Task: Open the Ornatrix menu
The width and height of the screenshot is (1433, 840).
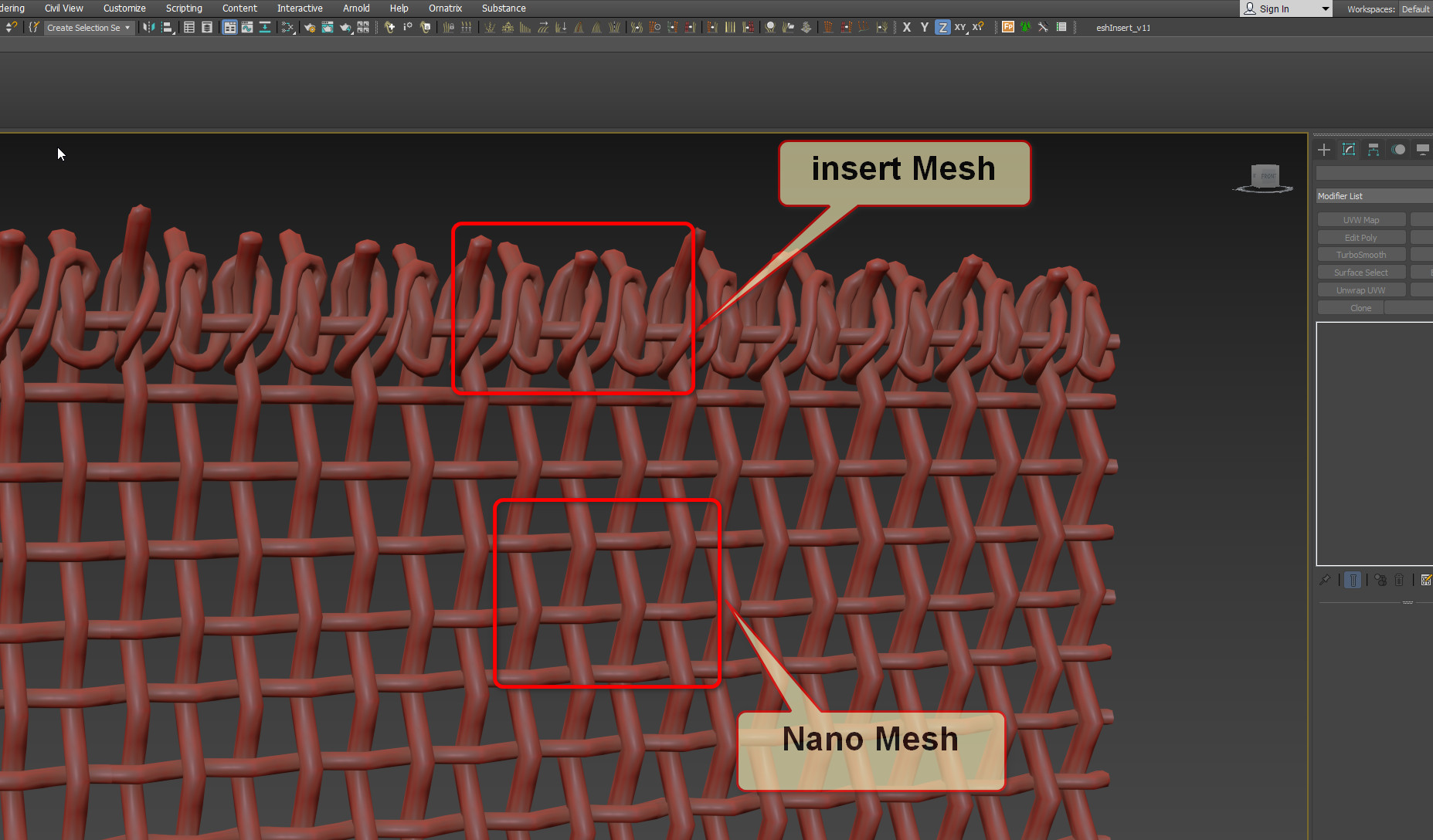Action: pyautogui.click(x=445, y=8)
